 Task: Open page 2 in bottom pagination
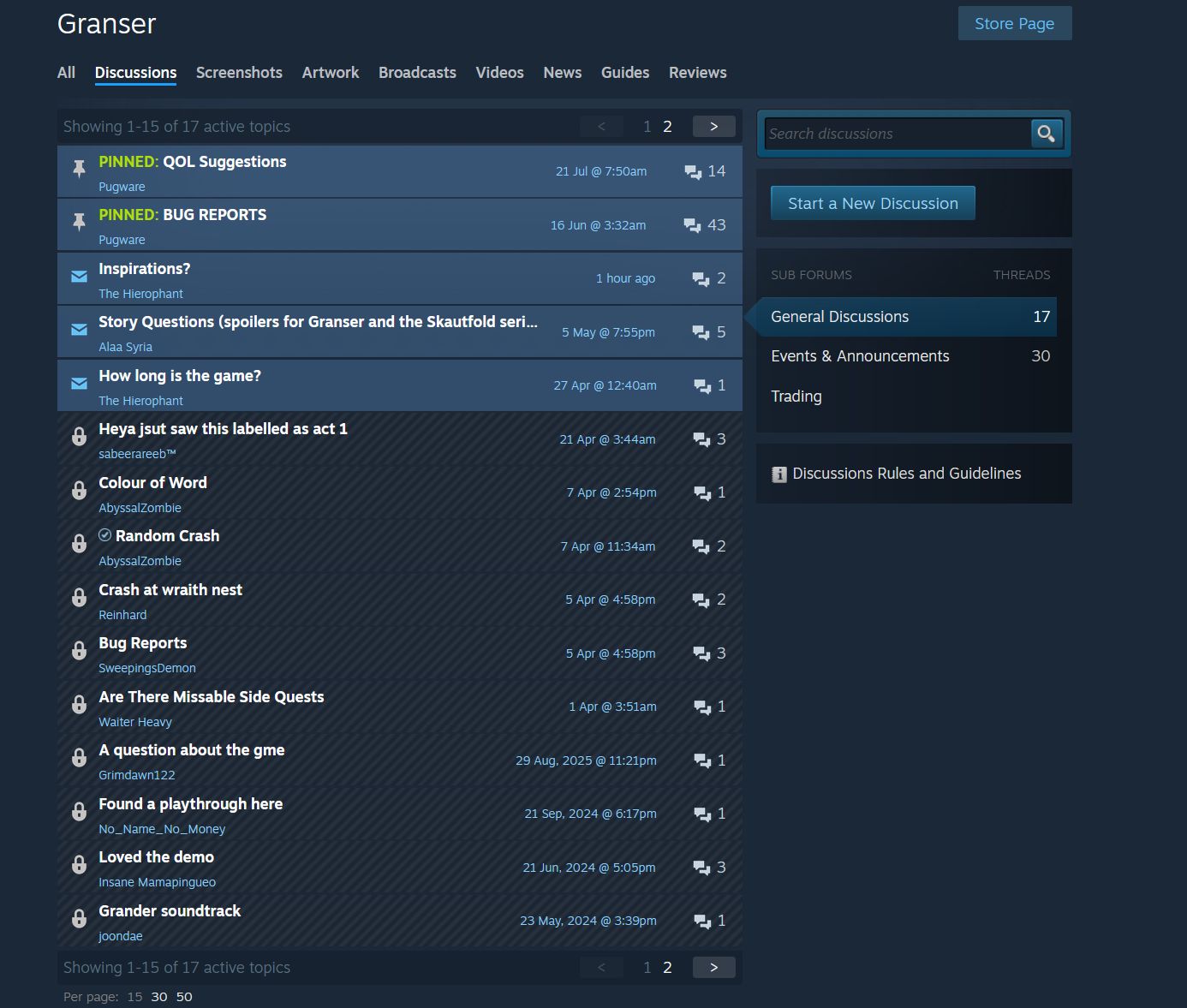tap(667, 968)
